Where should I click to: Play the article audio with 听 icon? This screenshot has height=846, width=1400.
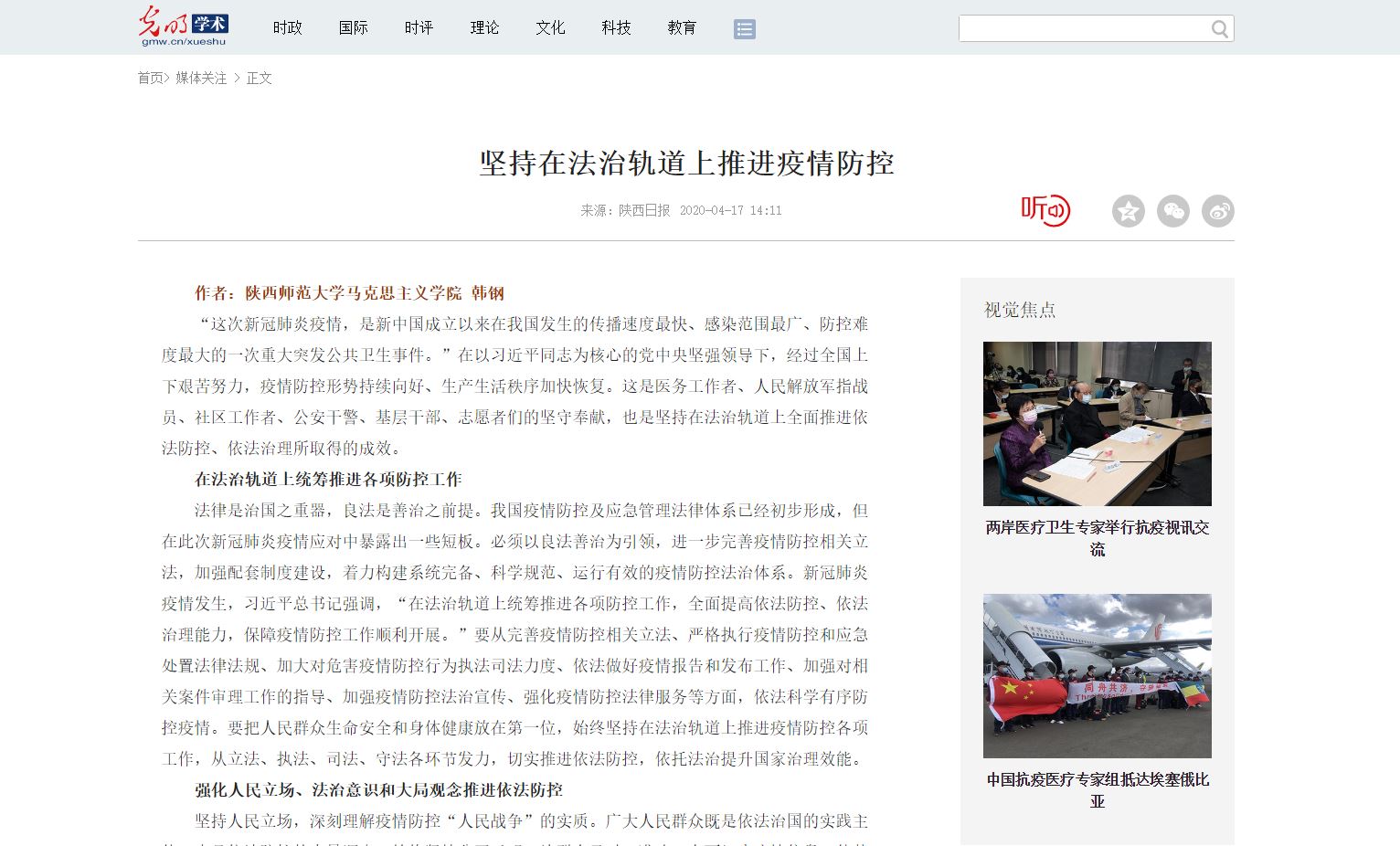1045,210
